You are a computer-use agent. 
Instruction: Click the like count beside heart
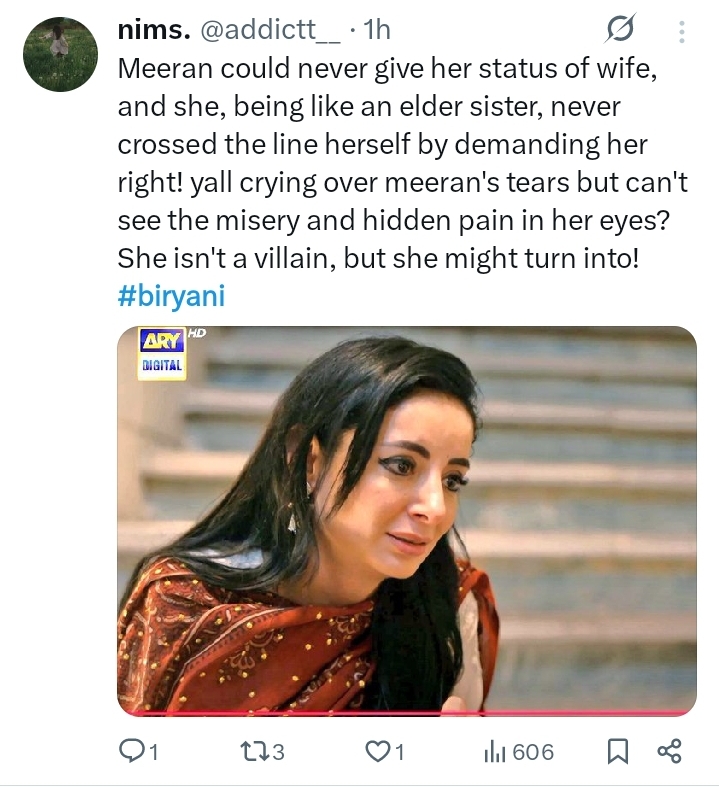(401, 751)
